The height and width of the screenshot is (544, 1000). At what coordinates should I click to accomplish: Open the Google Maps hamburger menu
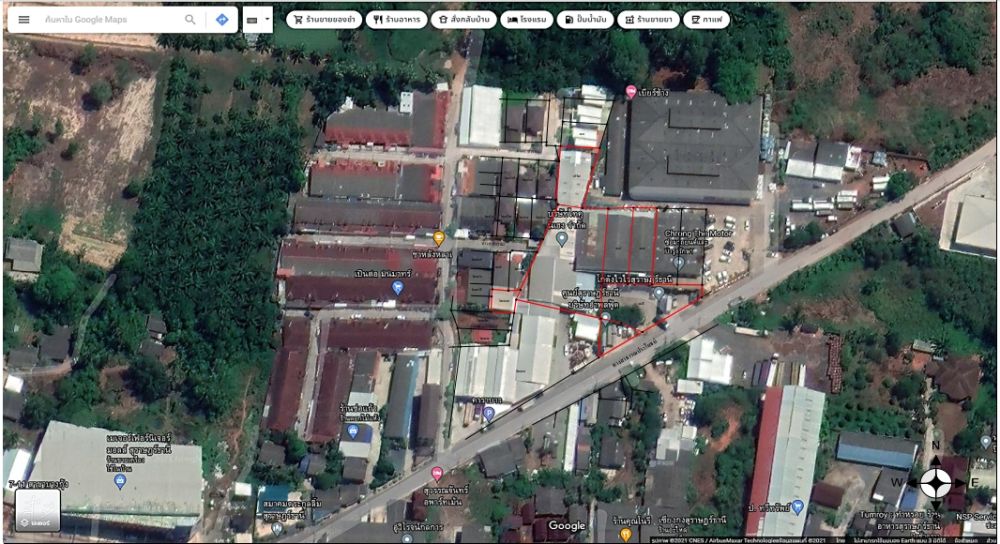[x=23, y=19]
